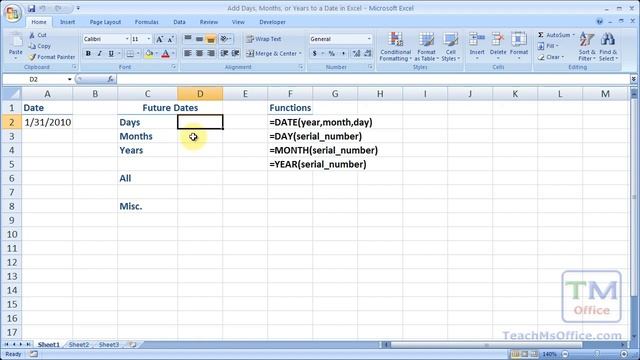
Task: Click Merge & Center
Action: [x=274, y=53]
